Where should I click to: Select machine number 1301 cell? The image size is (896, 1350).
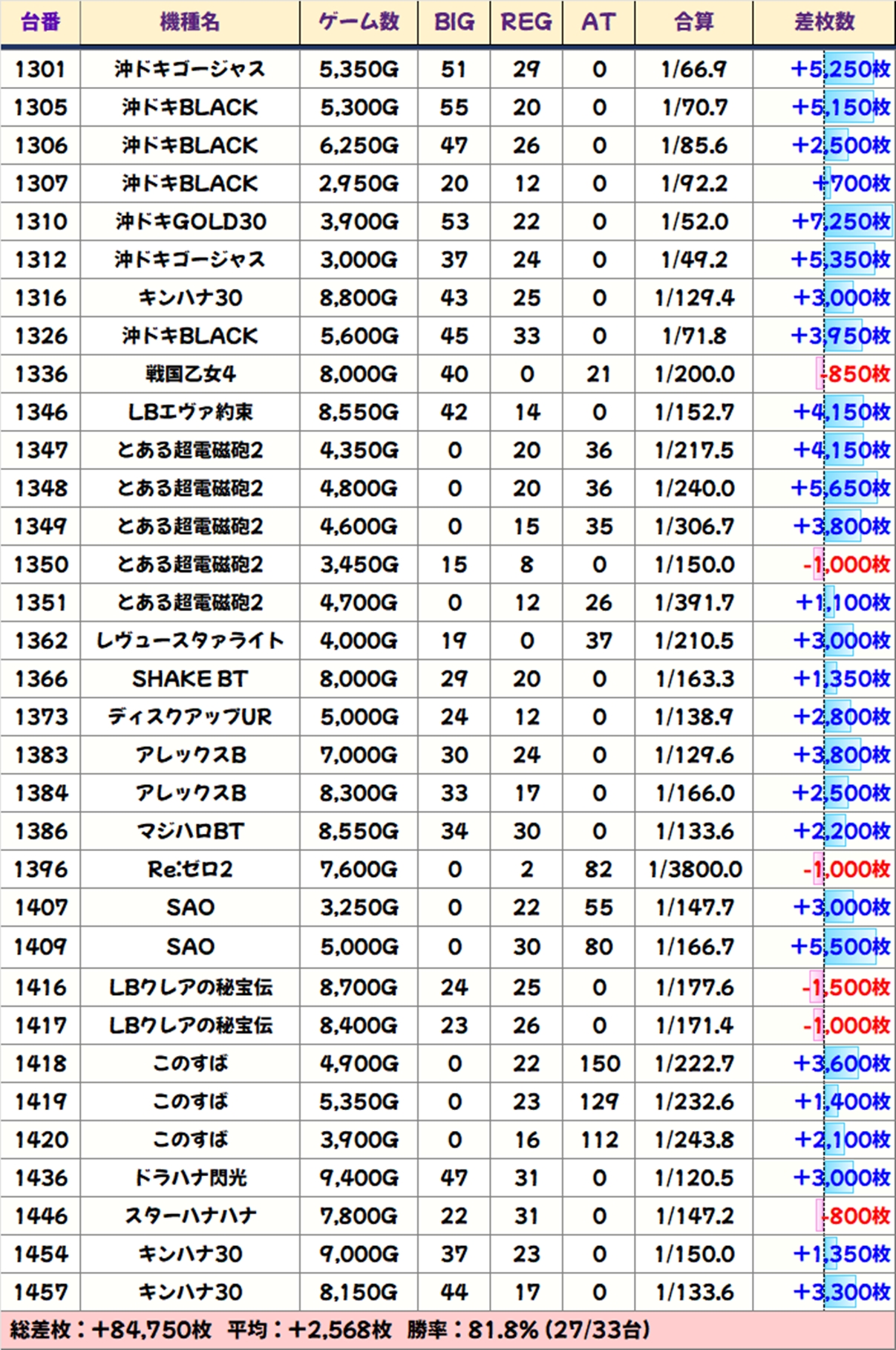(40, 70)
